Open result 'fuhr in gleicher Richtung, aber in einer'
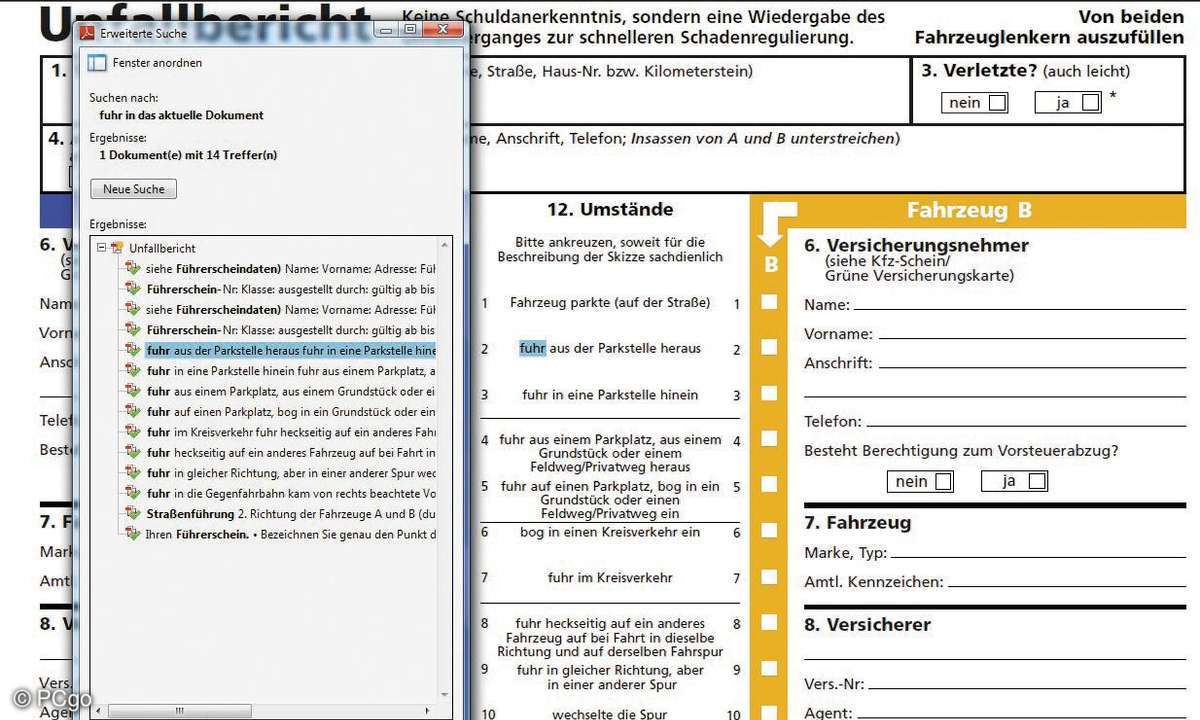Image resolution: width=1200 pixels, height=720 pixels. 291,473
